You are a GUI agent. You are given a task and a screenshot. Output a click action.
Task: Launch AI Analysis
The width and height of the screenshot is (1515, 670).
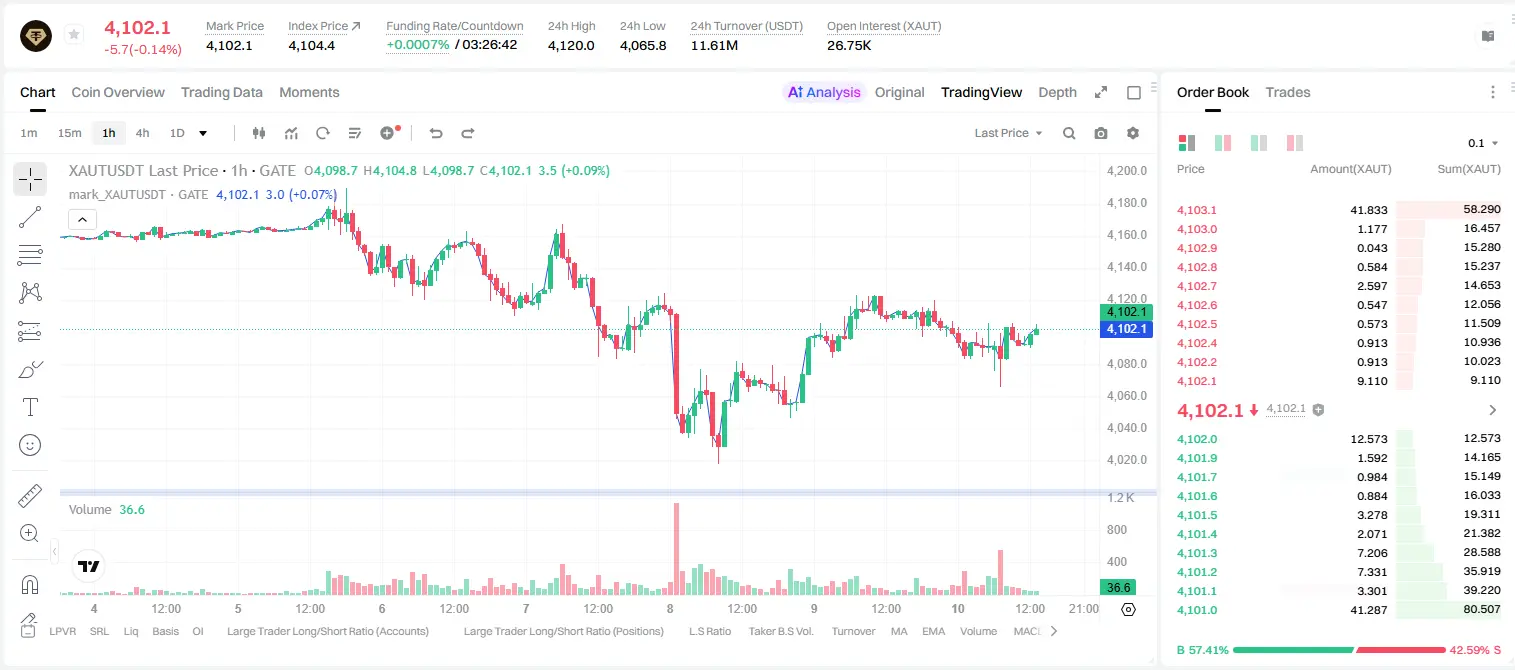pos(823,92)
